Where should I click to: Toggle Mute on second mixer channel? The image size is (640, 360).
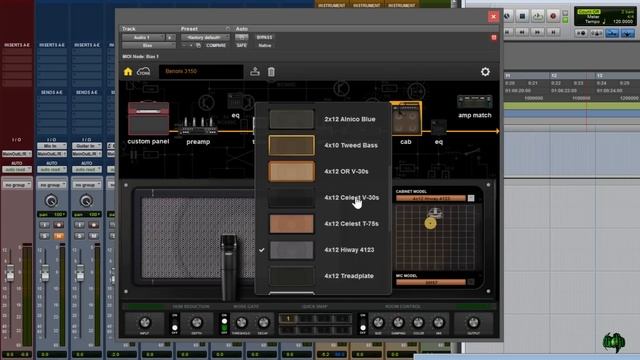[58, 236]
